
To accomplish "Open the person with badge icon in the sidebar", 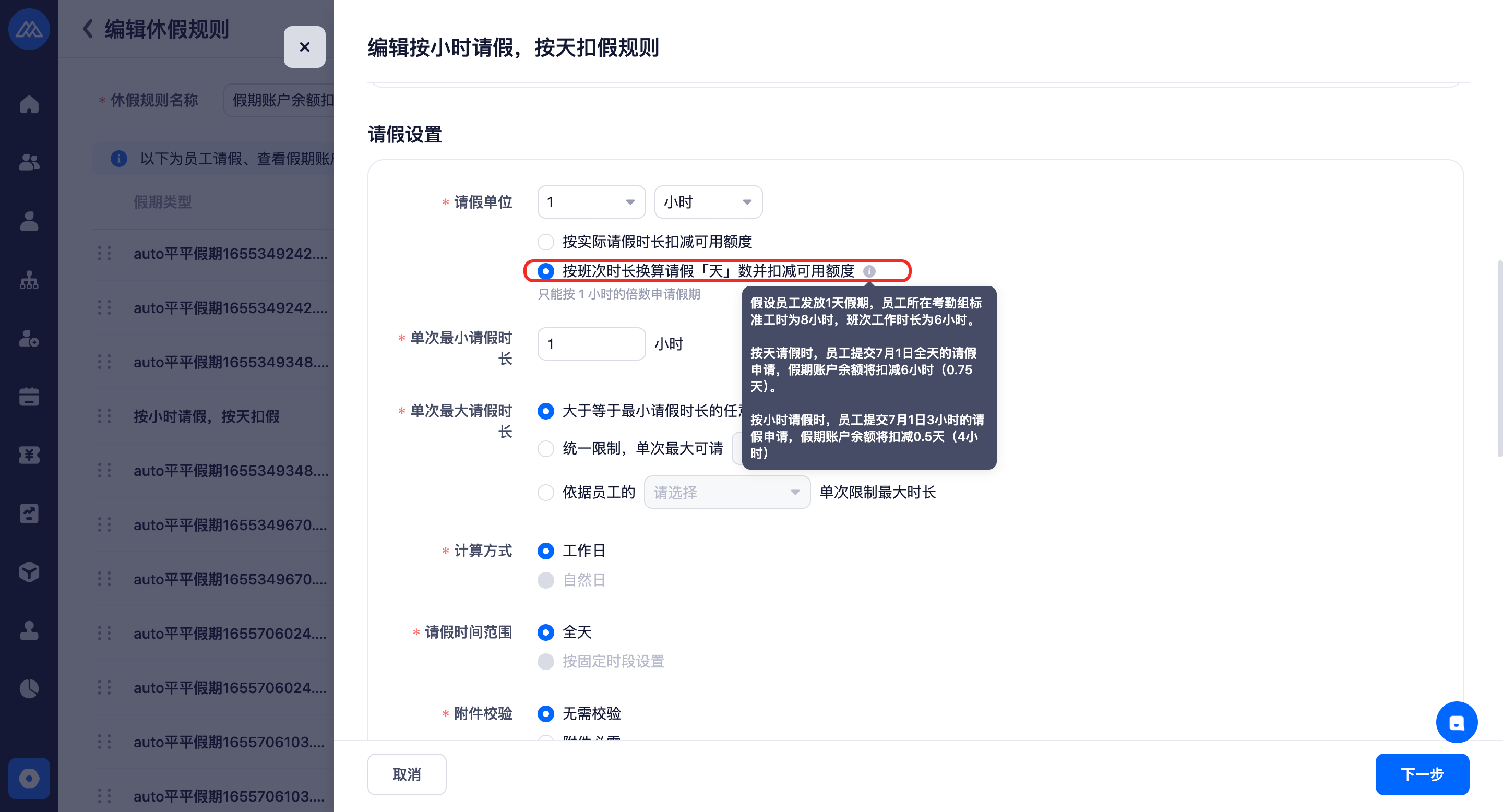I will 29,338.
